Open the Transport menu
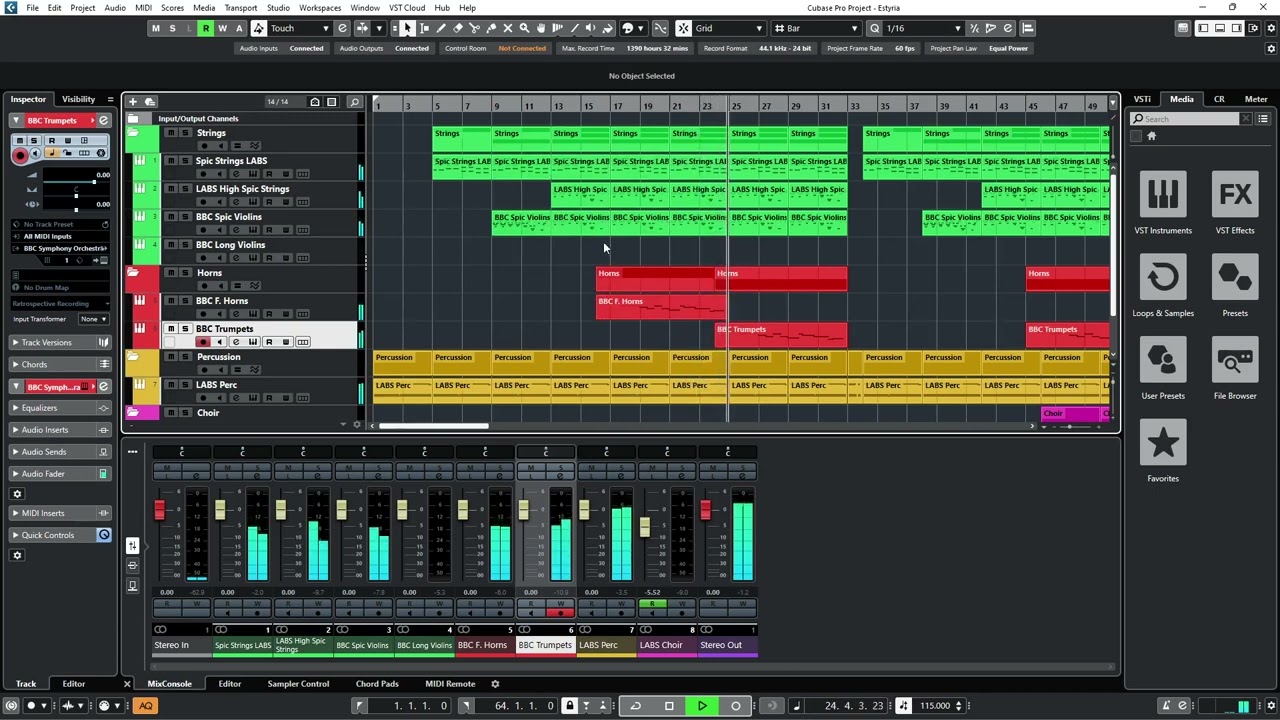The width and height of the screenshot is (1280, 720). [x=241, y=8]
